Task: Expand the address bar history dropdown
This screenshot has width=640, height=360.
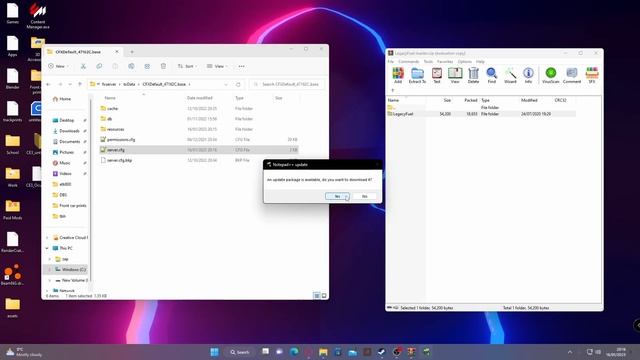Action: [x=226, y=84]
